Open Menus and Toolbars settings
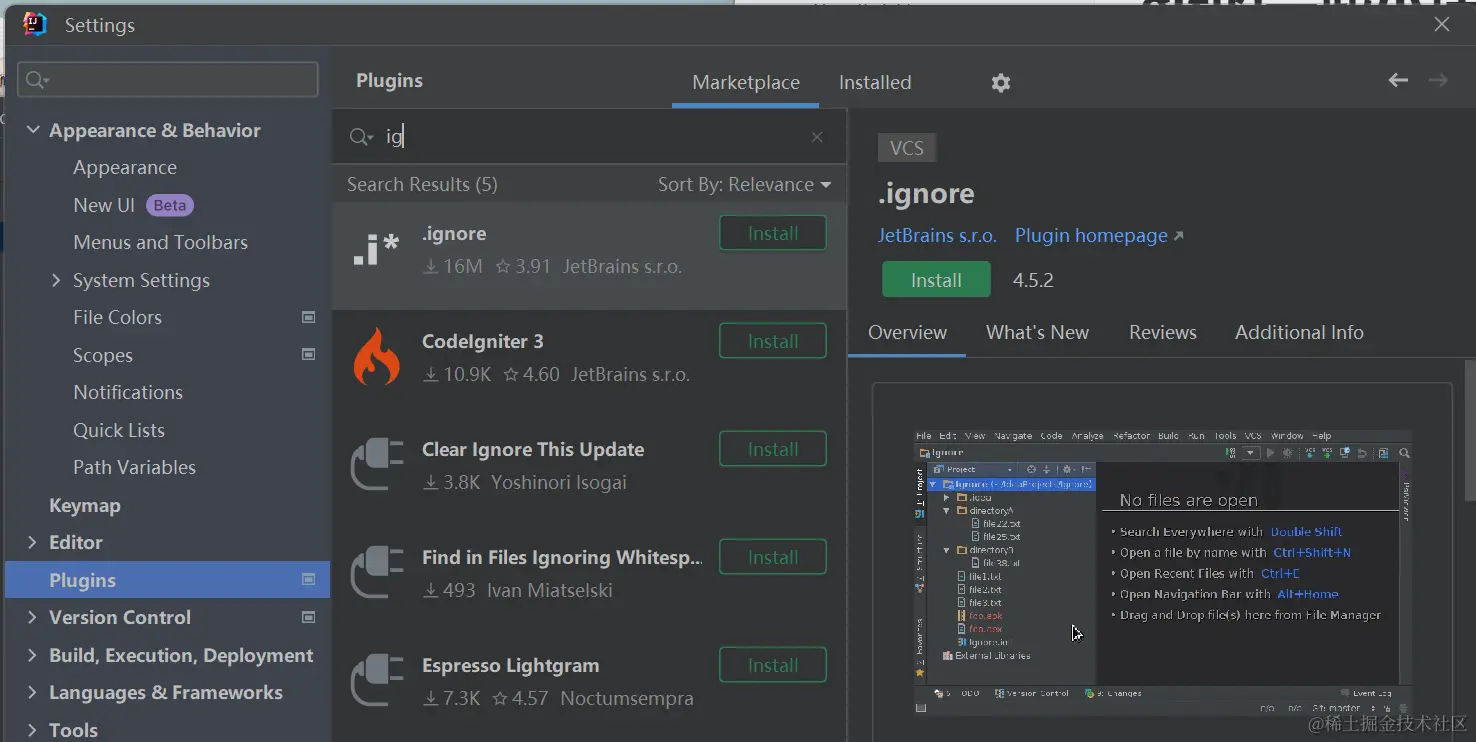 [160, 242]
